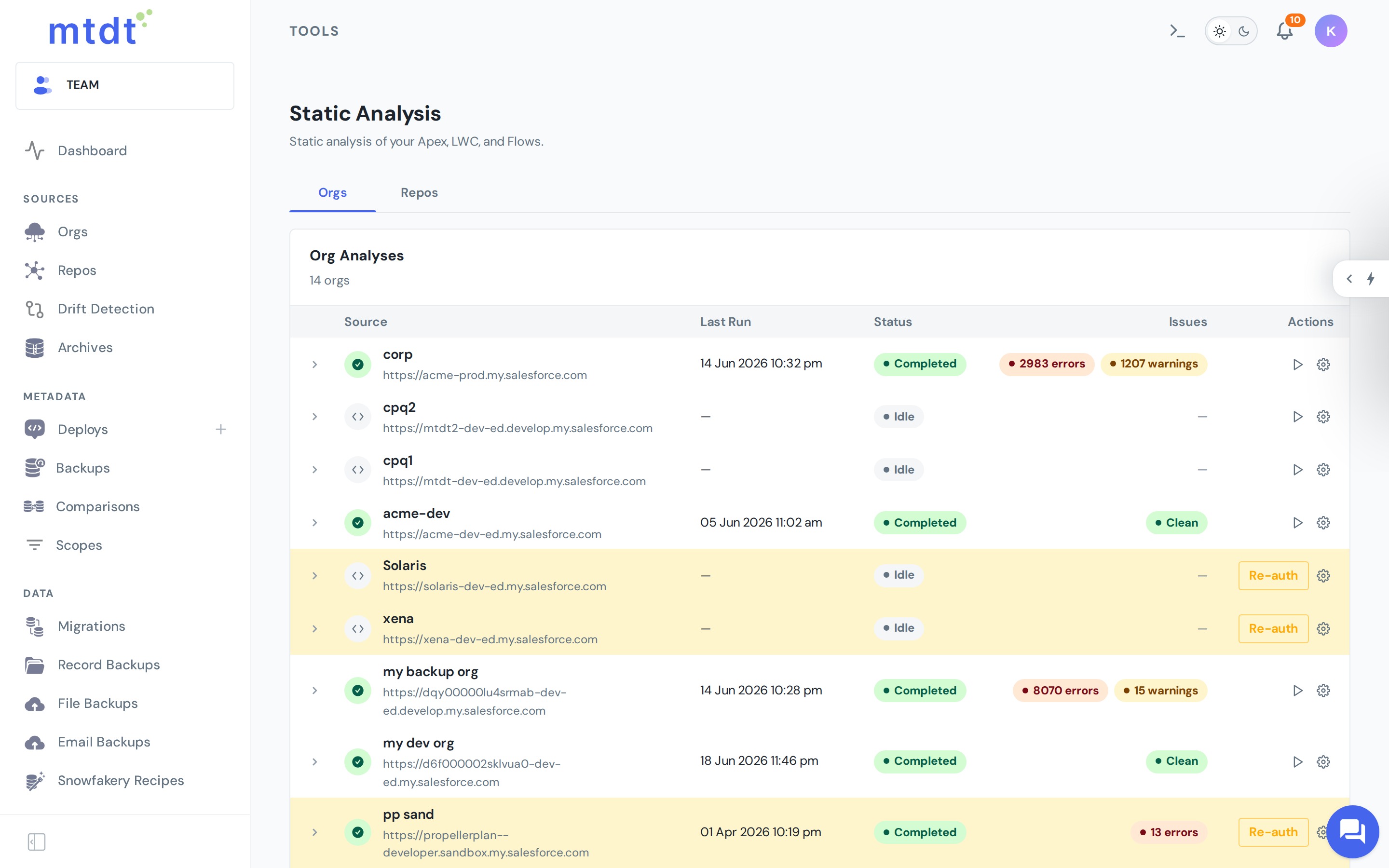Click the Comparisons sidebar icon
The height and width of the screenshot is (868, 1389).
[x=34, y=506]
